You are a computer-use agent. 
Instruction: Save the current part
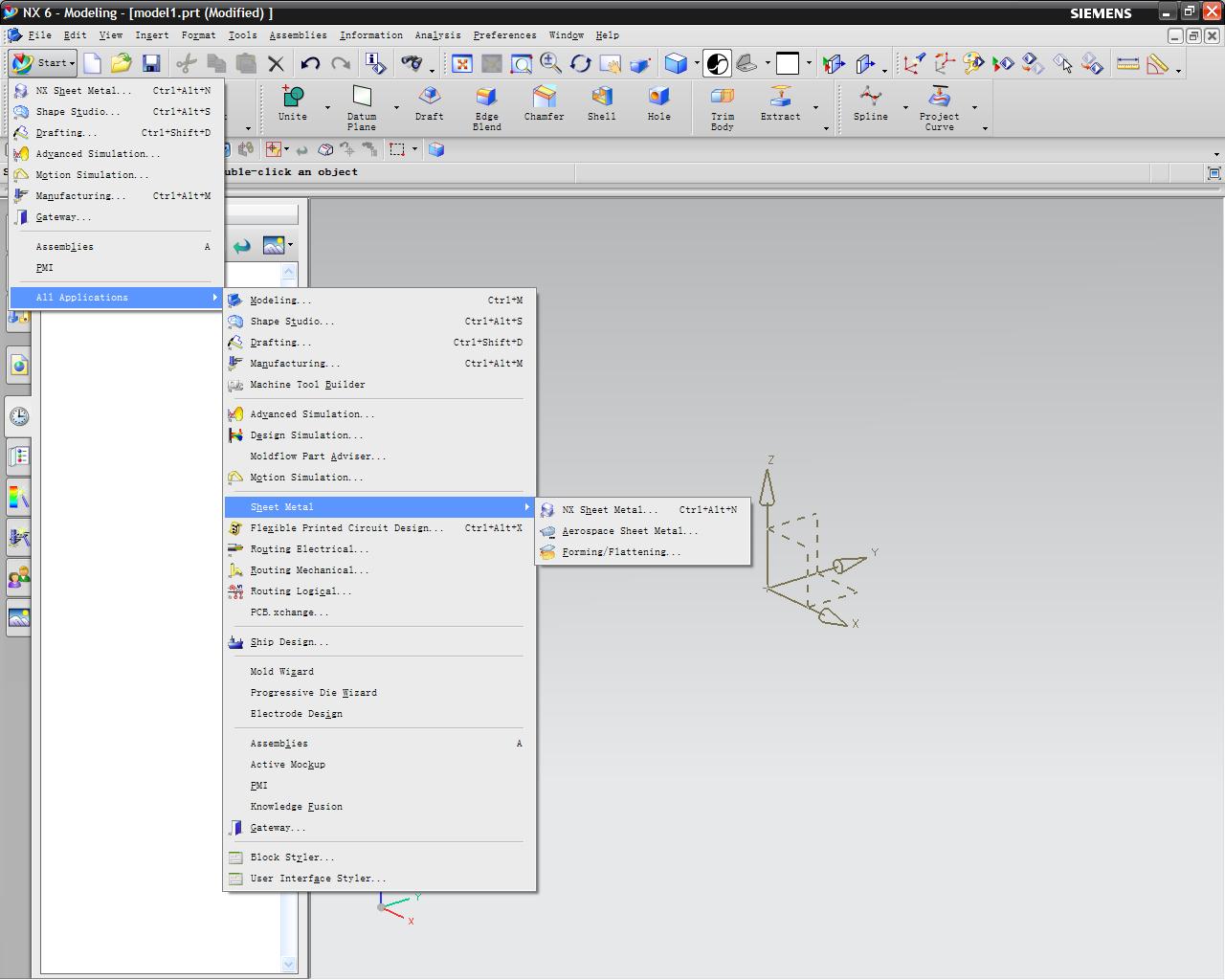pyautogui.click(x=151, y=63)
